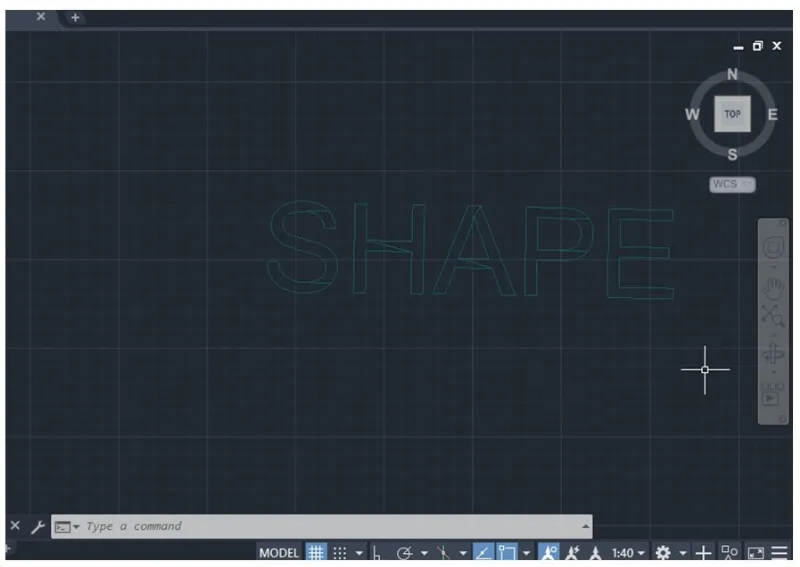Expand the Polar Tracking angle dropdown arrow
Viewport: 800px width, 567px height.
click(424, 552)
